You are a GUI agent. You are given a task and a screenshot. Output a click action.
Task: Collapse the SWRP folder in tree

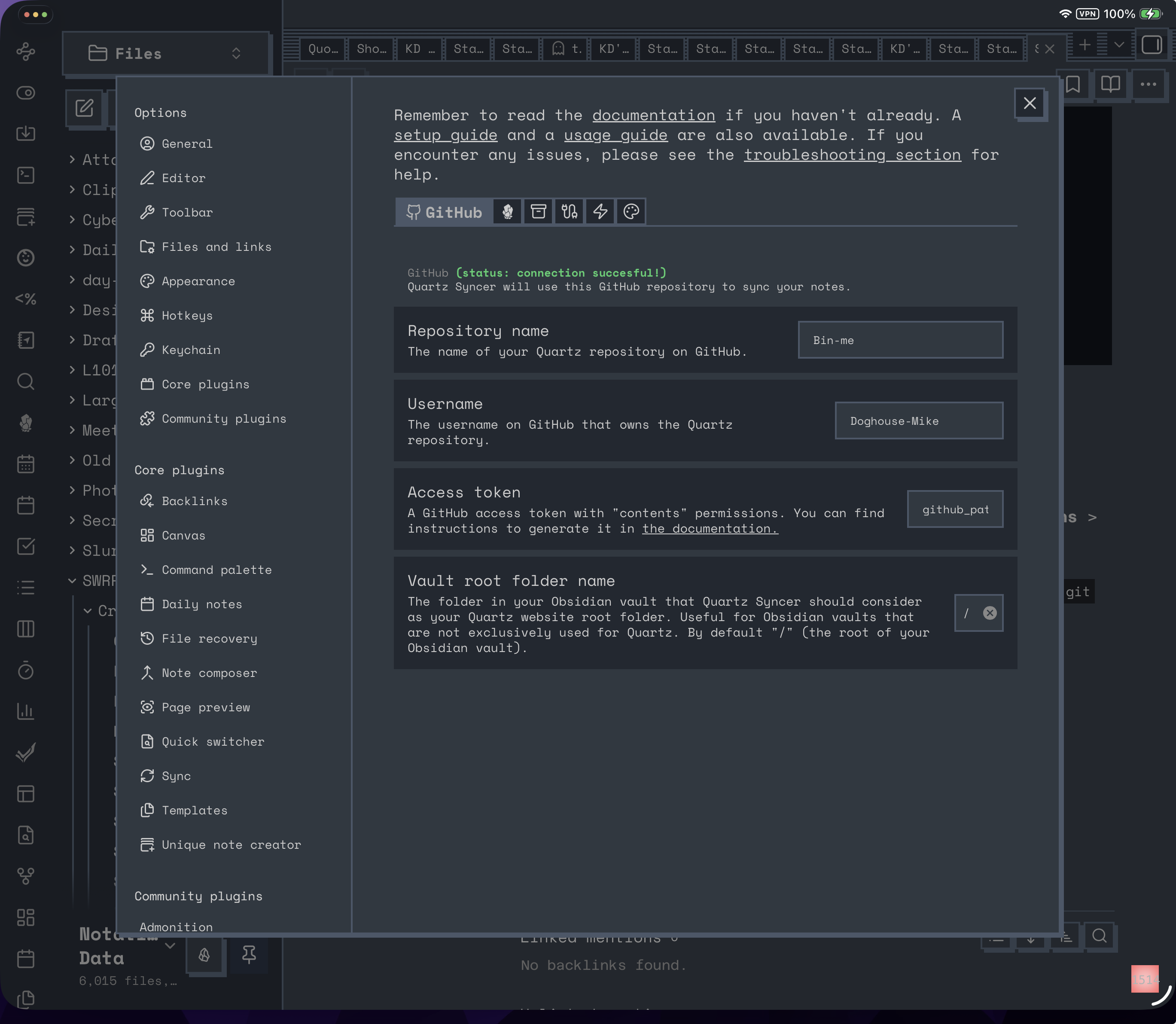[72, 581]
